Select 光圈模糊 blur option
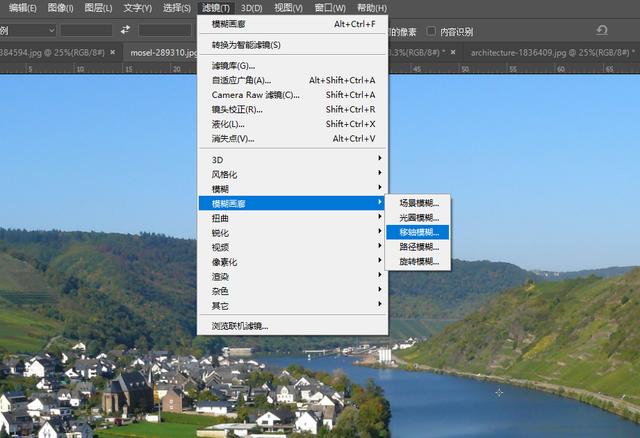Image resolution: width=640 pixels, height=438 pixels. [419, 217]
